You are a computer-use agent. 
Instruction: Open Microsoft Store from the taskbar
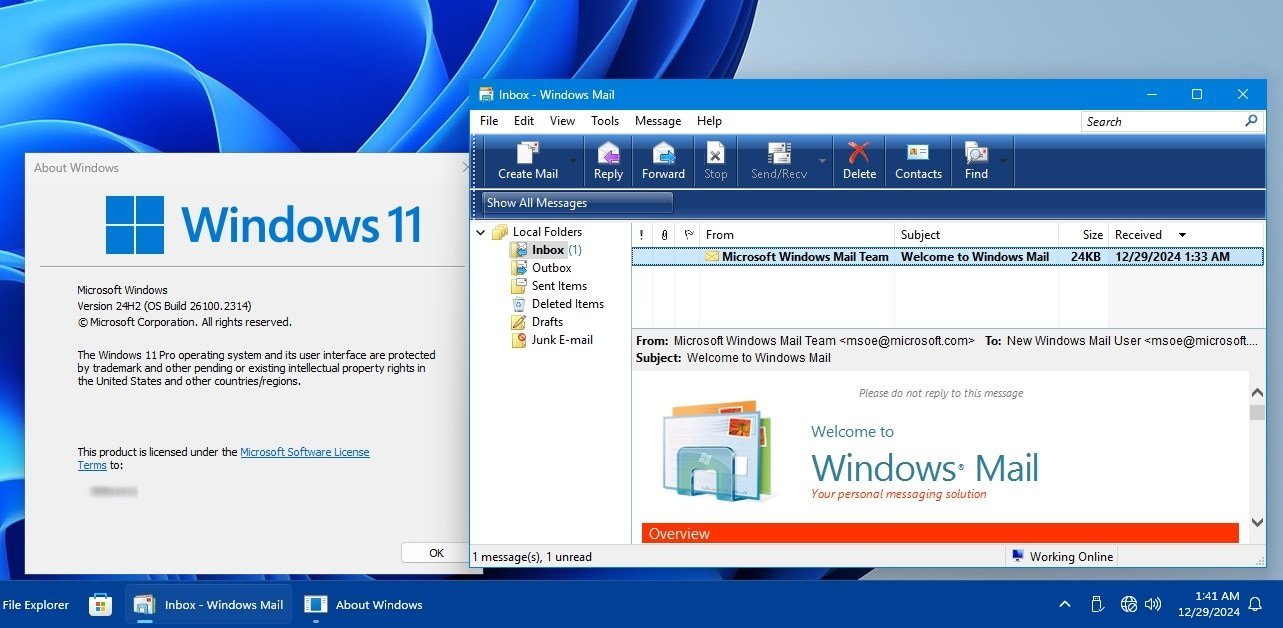pyautogui.click(x=100, y=604)
